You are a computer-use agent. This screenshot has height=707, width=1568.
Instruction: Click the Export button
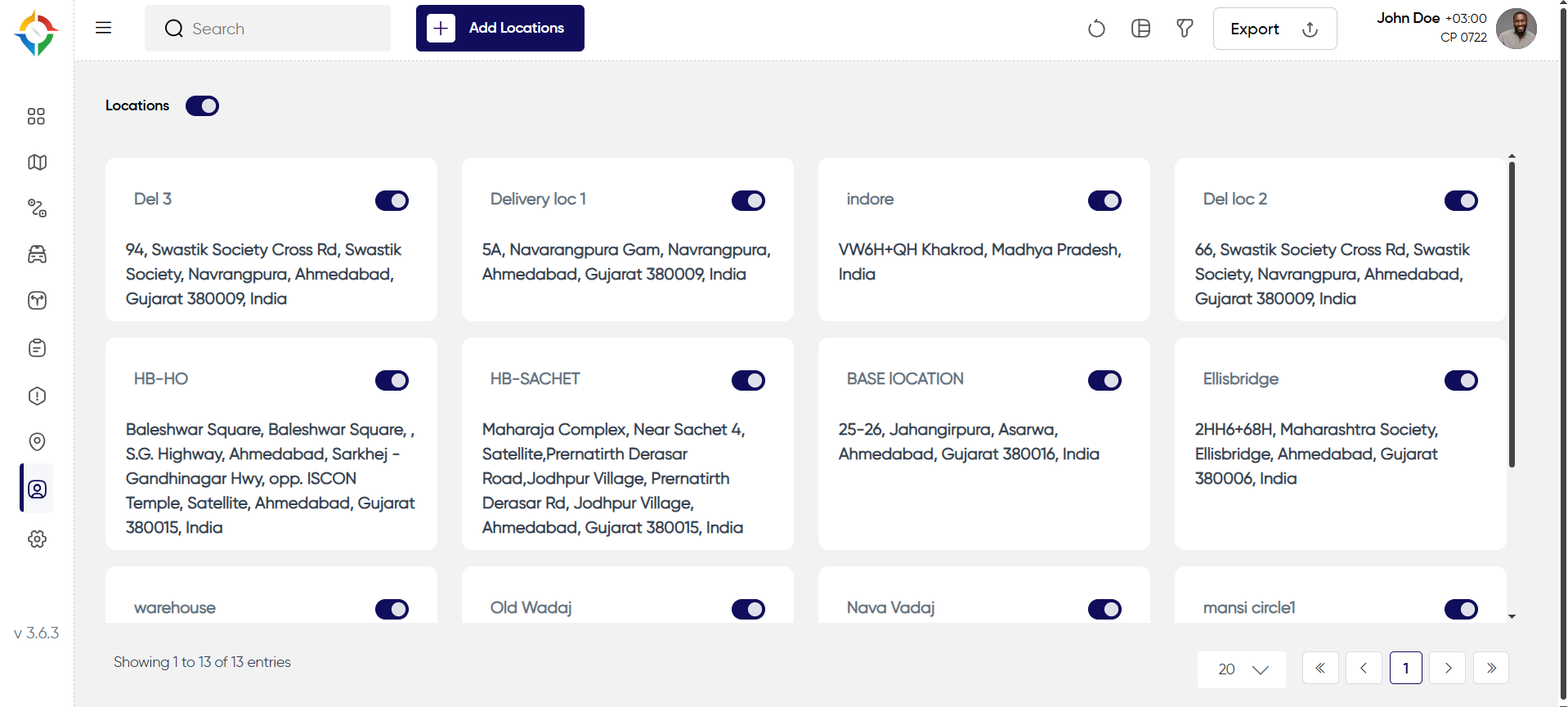point(1275,29)
